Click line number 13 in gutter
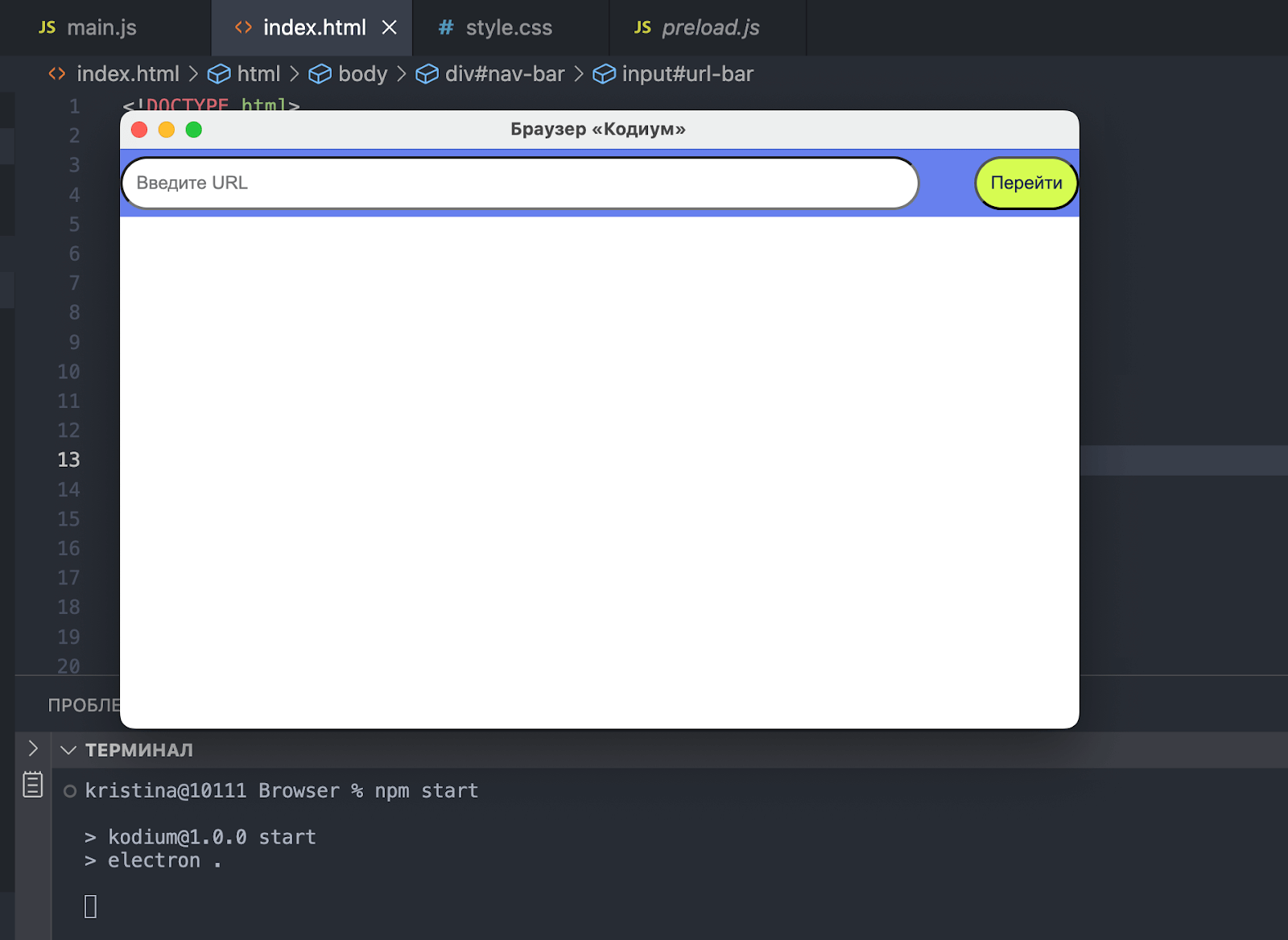The image size is (1288, 940). coord(69,460)
